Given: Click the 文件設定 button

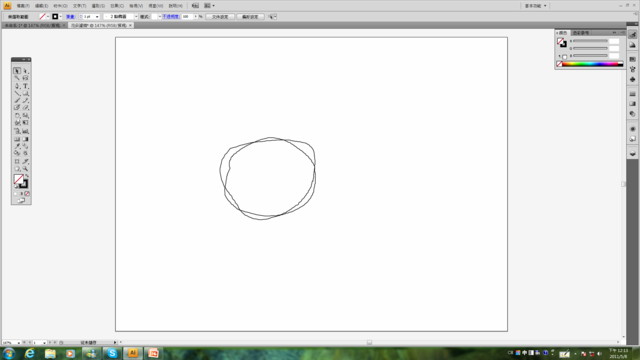Looking at the screenshot, I should [x=220, y=17].
